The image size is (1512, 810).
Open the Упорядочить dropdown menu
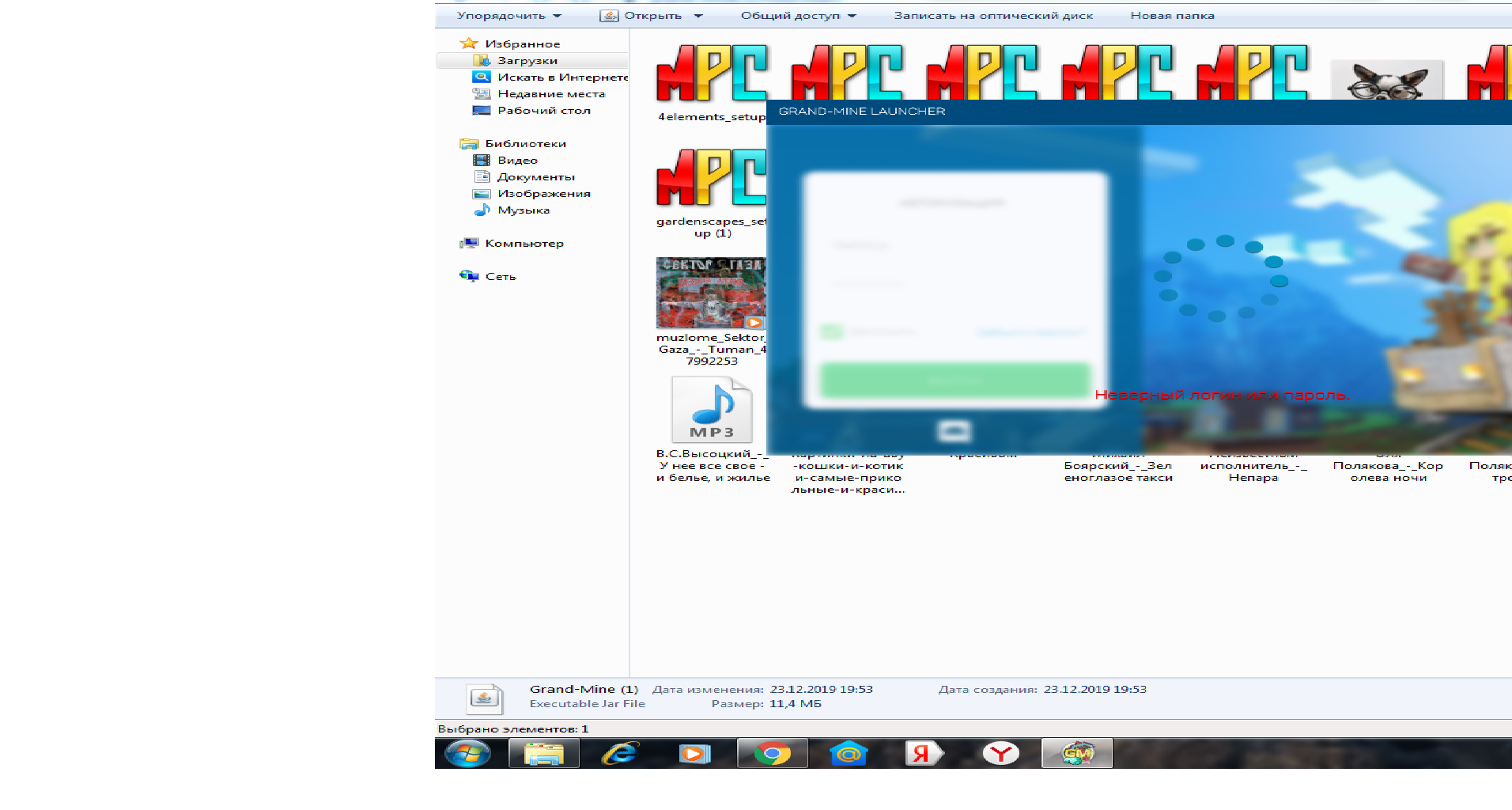pyautogui.click(x=509, y=16)
